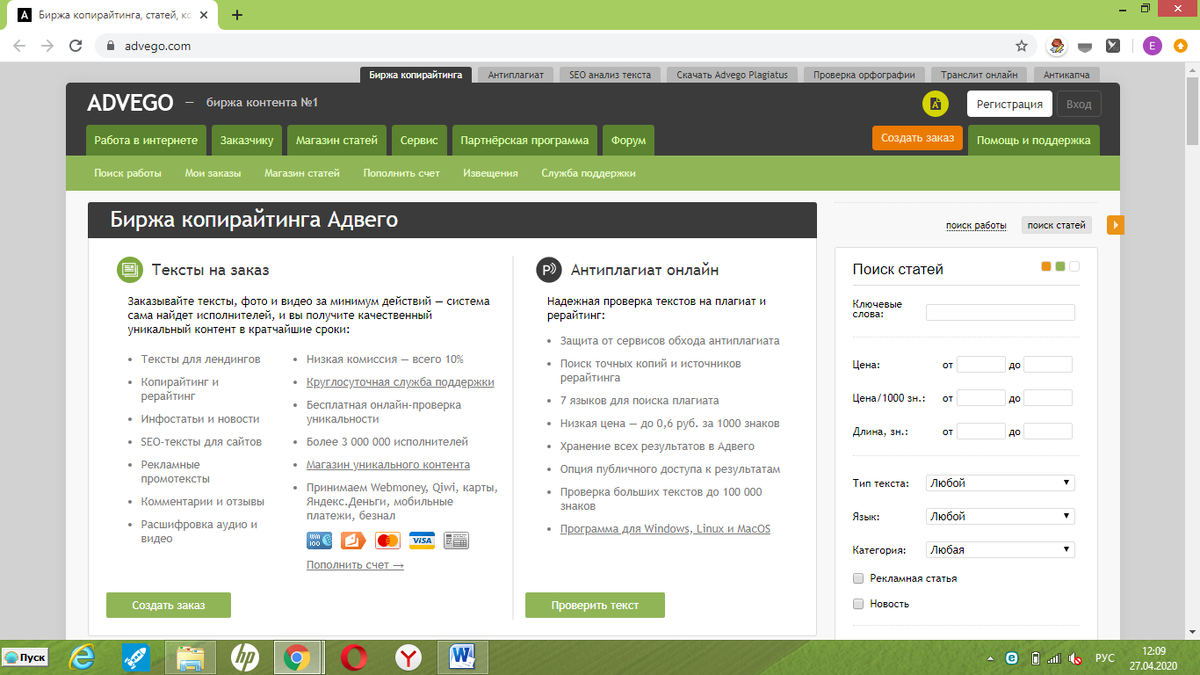The height and width of the screenshot is (675, 1200).
Task: Click the gray shield extension icon
Action: (x=1085, y=46)
